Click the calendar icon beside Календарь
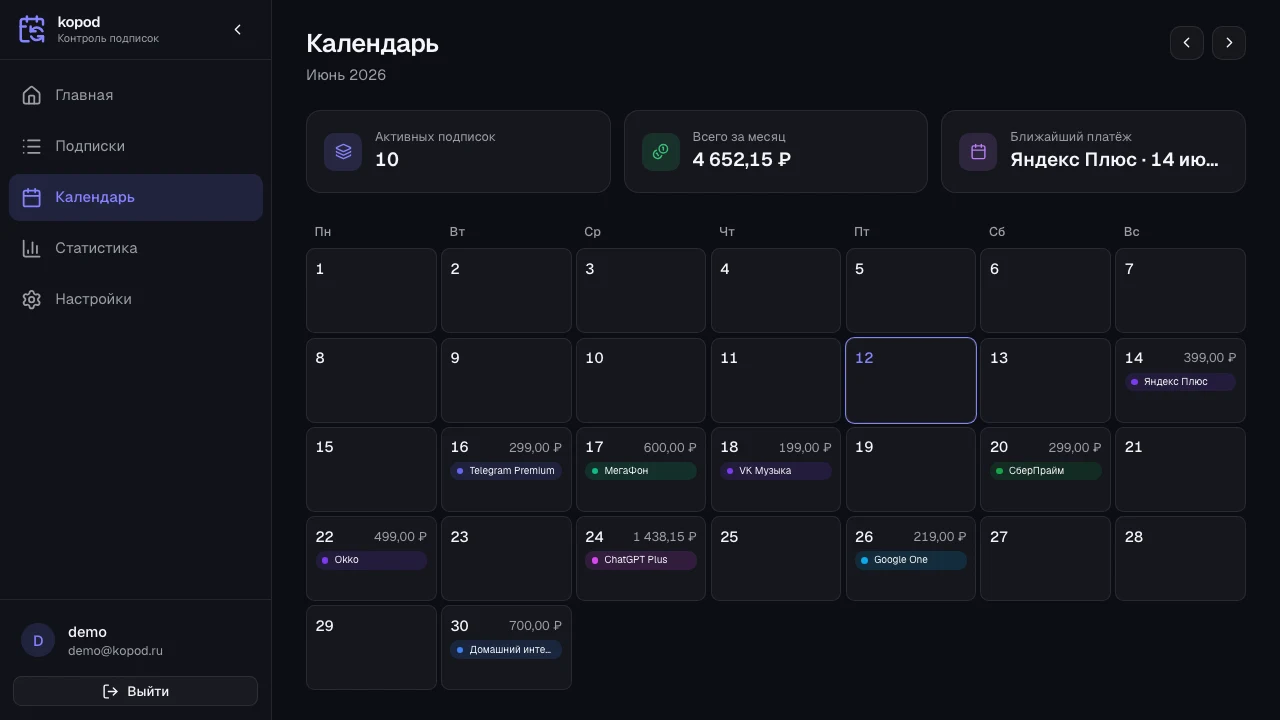This screenshot has height=720, width=1280. tap(32, 197)
